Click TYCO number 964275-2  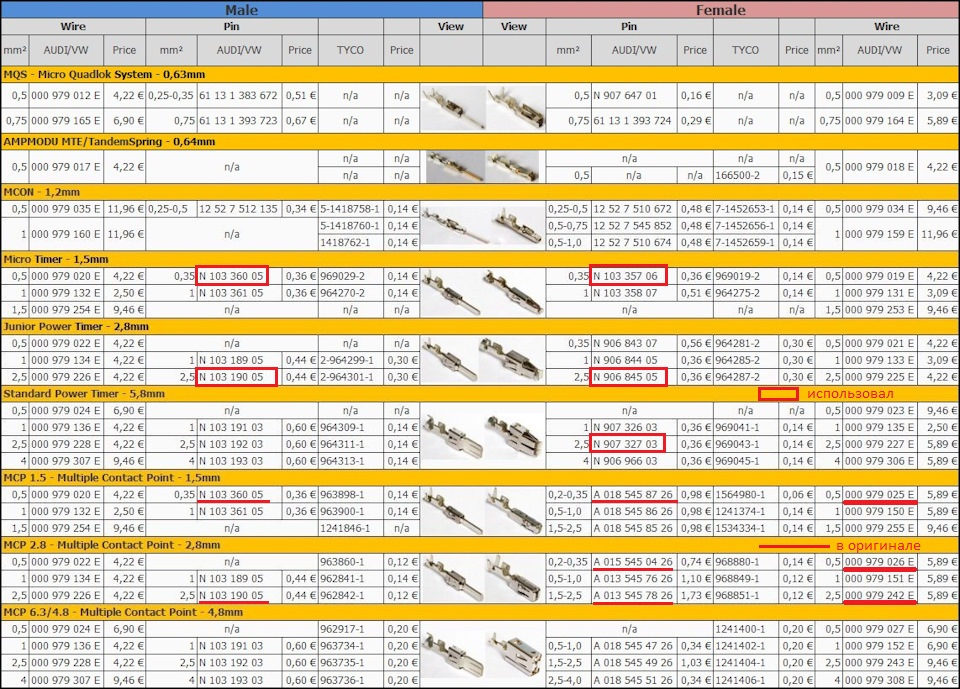737,293
